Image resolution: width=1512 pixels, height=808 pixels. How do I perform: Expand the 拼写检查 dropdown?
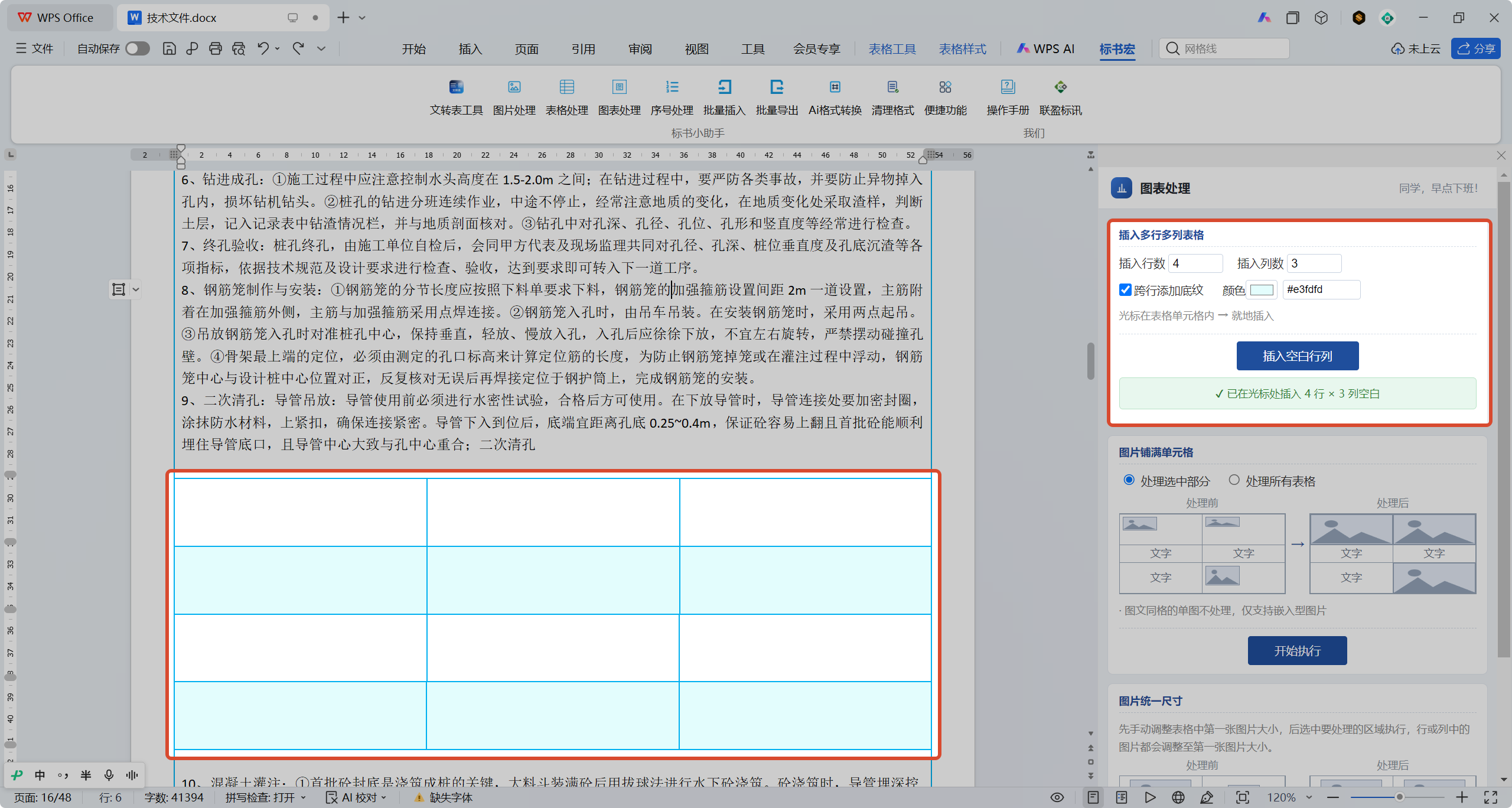click(x=304, y=797)
